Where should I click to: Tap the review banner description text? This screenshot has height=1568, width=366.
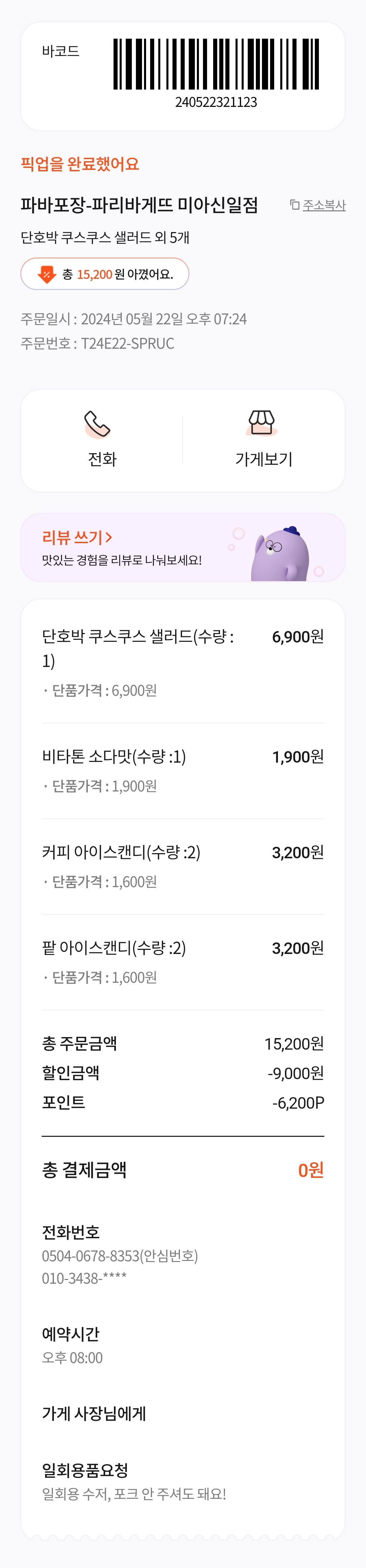122,560
